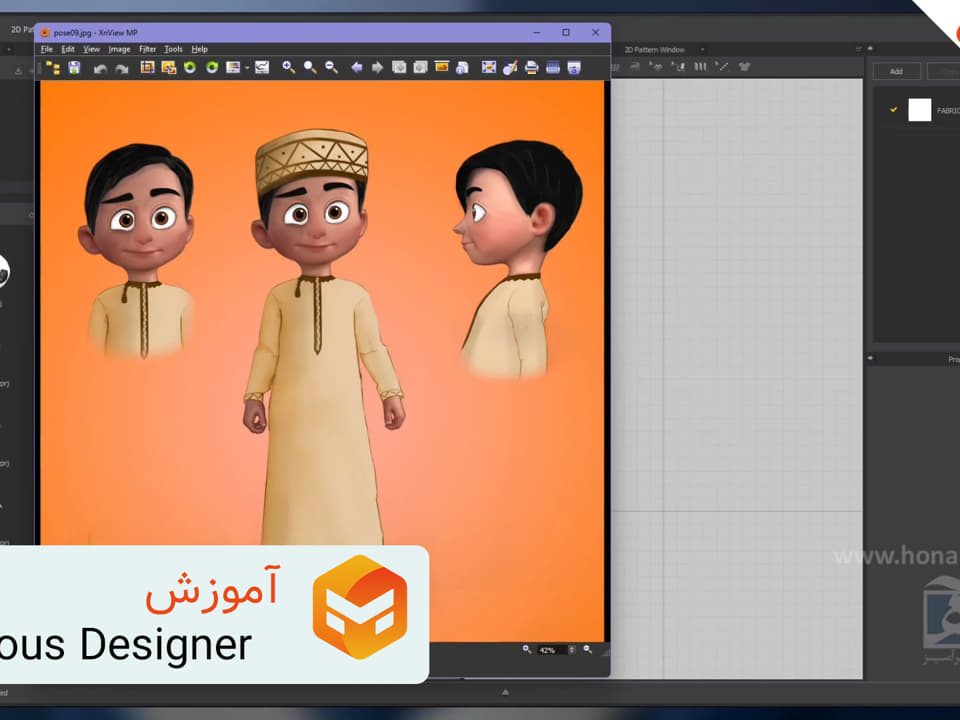
Task: Toggle the yellow checkmark beside FABRIC
Action: point(893,110)
